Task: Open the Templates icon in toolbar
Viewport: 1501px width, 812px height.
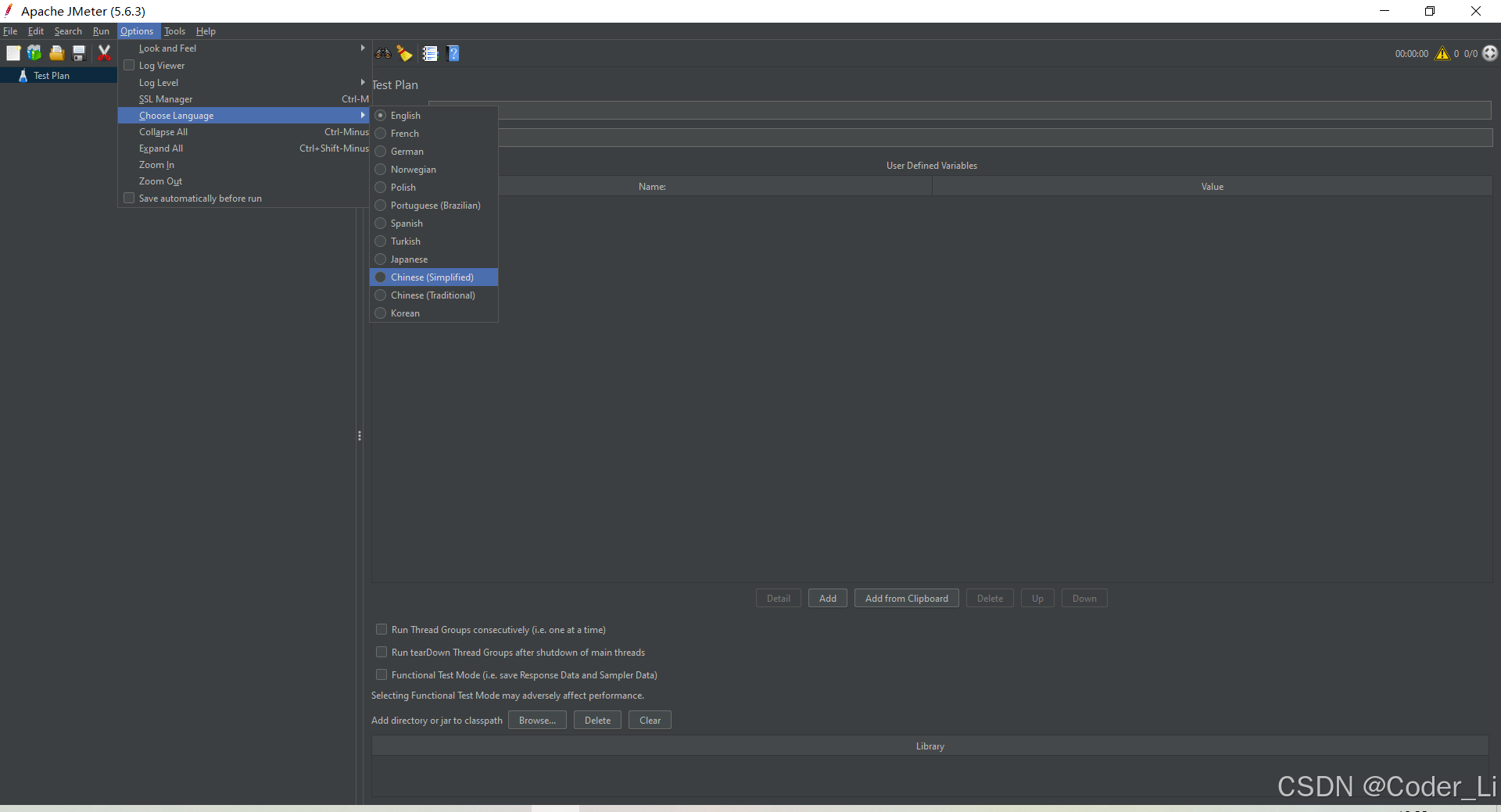Action: point(34,53)
